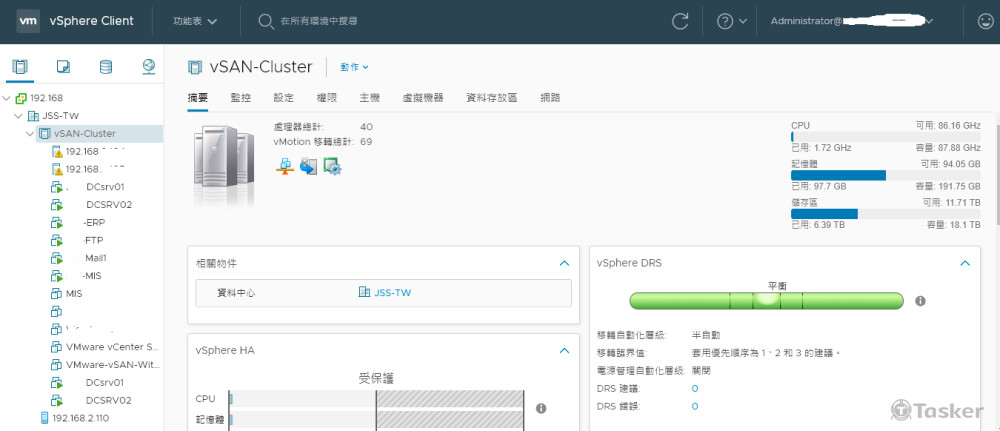Click the VM icon beside VMware vCenter S...
The height and width of the screenshot is (431, 1000).
pos(56,347)
